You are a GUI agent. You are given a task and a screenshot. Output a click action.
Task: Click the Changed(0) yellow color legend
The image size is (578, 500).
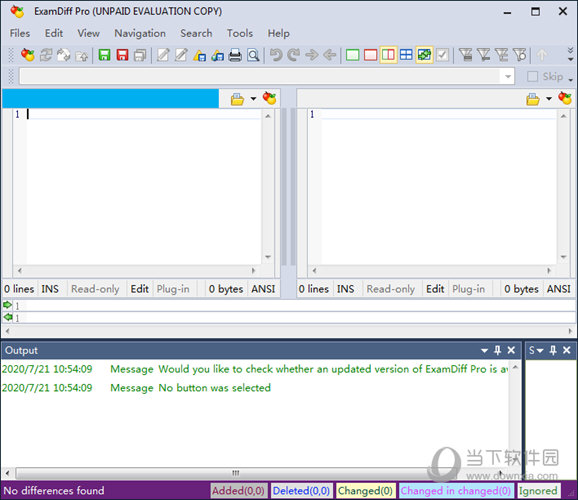click(366, 491)
